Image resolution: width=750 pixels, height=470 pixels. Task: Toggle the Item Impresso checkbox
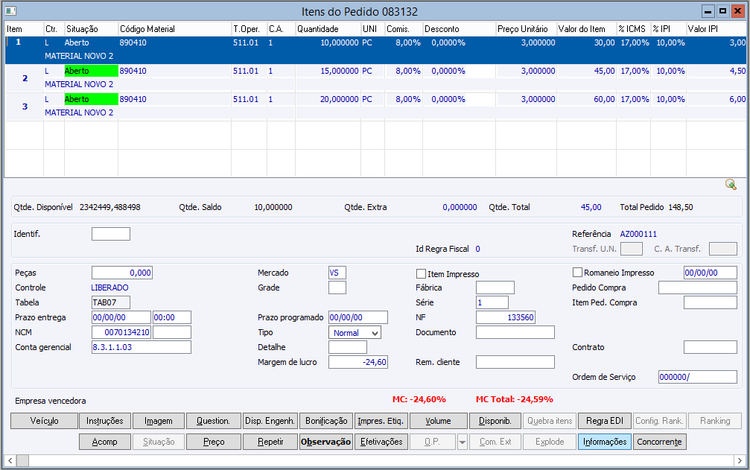click(421, 273)
